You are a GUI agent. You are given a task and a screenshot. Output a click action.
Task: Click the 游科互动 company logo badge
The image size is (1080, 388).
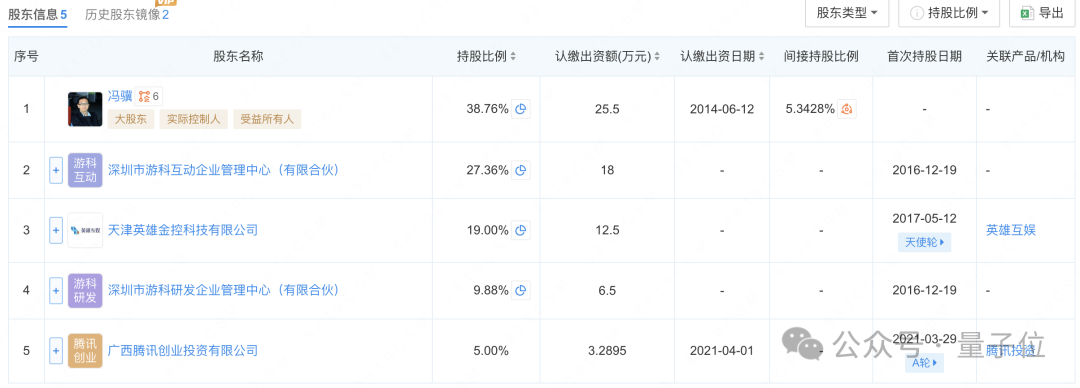(85, 170)
